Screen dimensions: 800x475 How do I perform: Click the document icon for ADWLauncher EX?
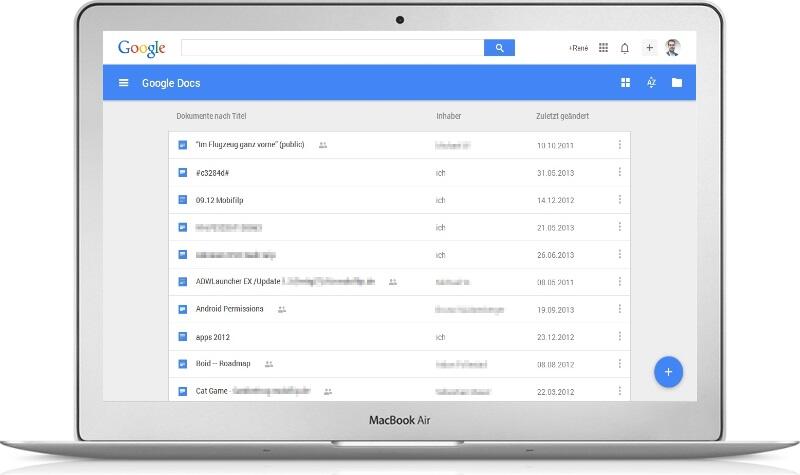(x=183, y=282)
